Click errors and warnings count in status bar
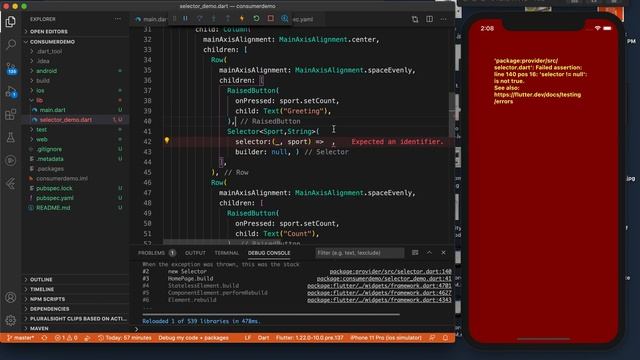This screenshot has height=360, width=640. pyautogui.click(x=66, y=338)
